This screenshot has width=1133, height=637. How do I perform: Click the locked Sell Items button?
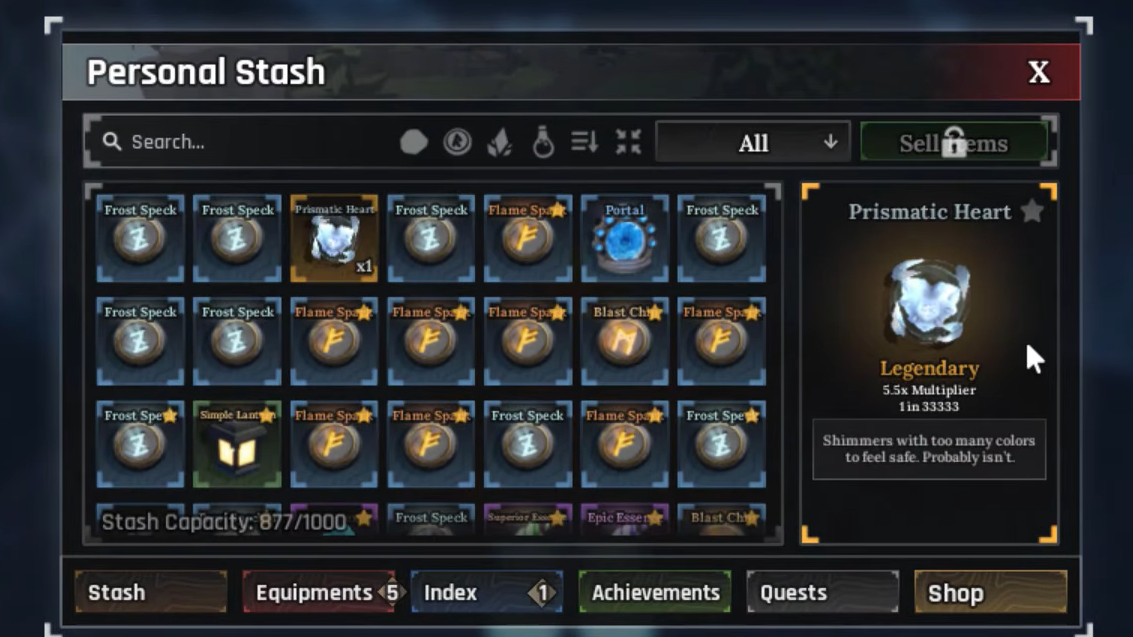pyautogui.click(x=954, y=143)
